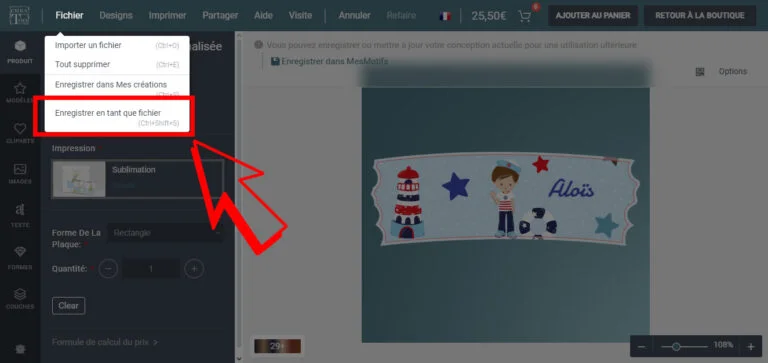Image resolution: width=768 pixels, height=363 pixels.
Task: Expand the Formule de calcul du prix
Action: tap(105, 342)
